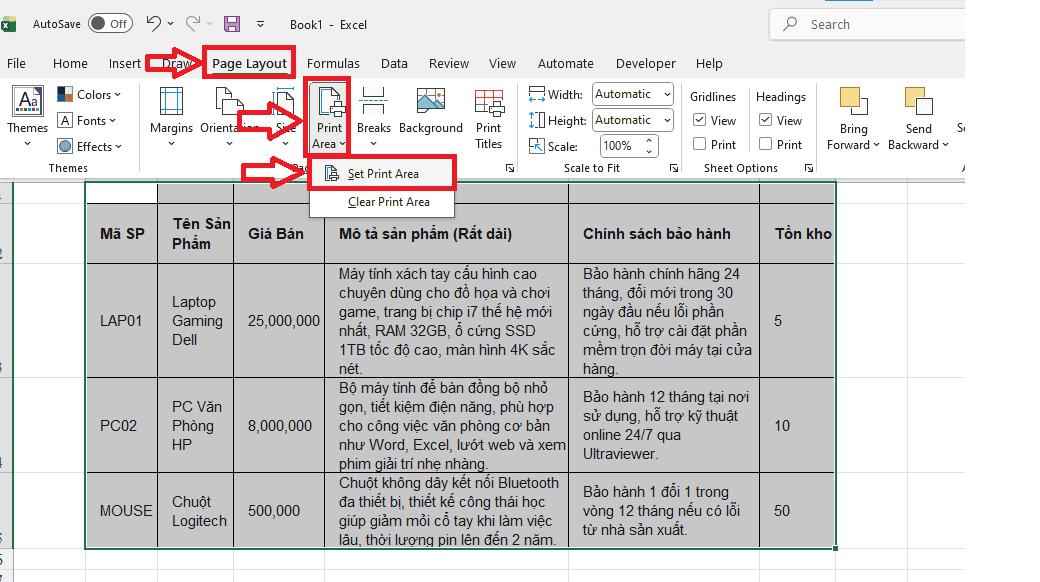Select the cell 'Chuột Logitech'

196,511
